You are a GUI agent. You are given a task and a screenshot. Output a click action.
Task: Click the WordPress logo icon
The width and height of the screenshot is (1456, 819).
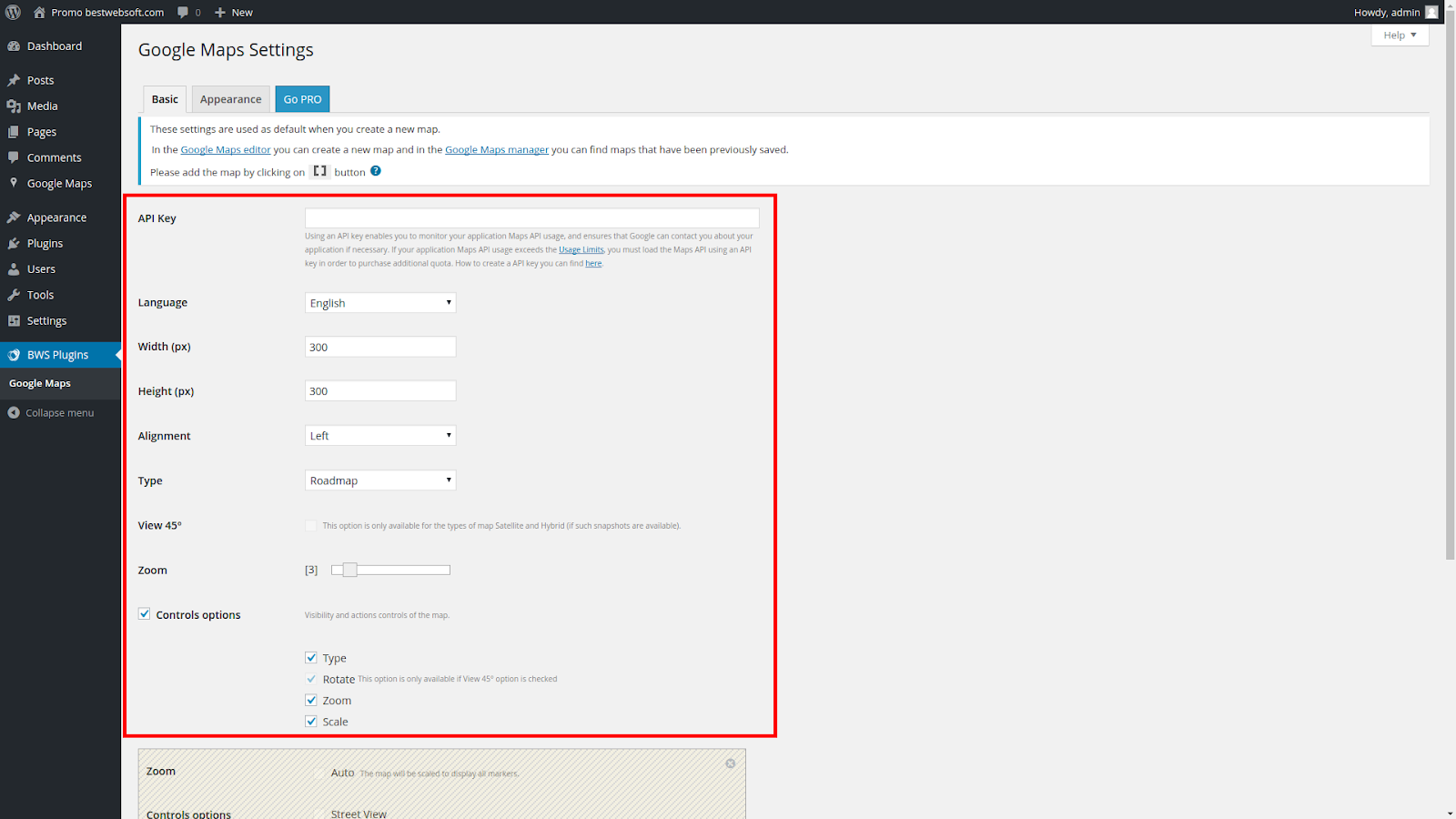click(13, 12)
